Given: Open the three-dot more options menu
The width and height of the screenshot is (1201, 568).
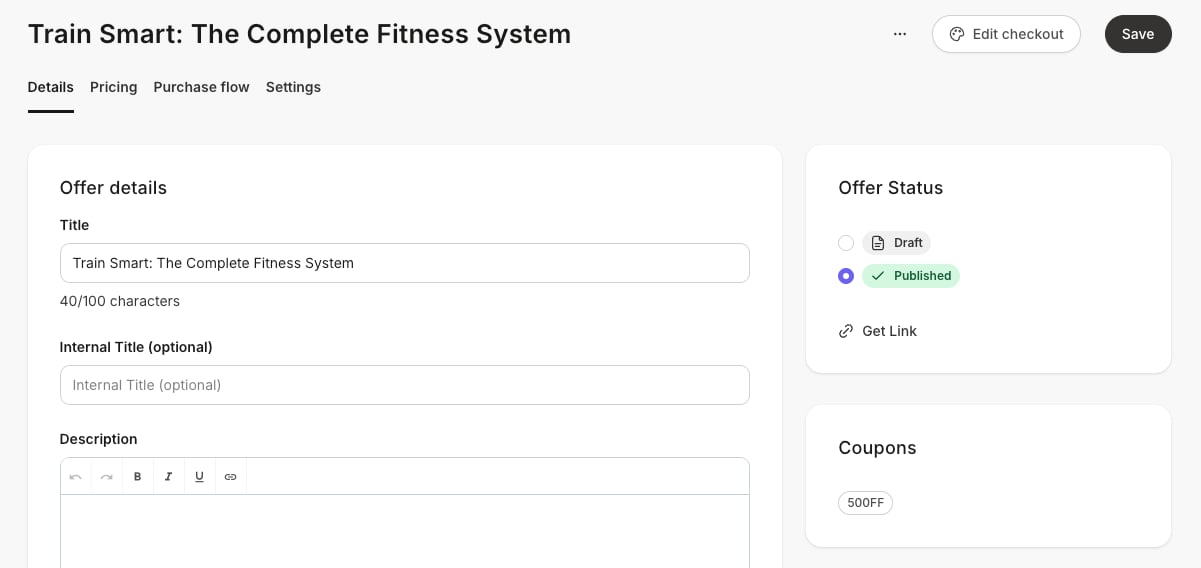Looking at the screenshot, I should pos(900,34).
